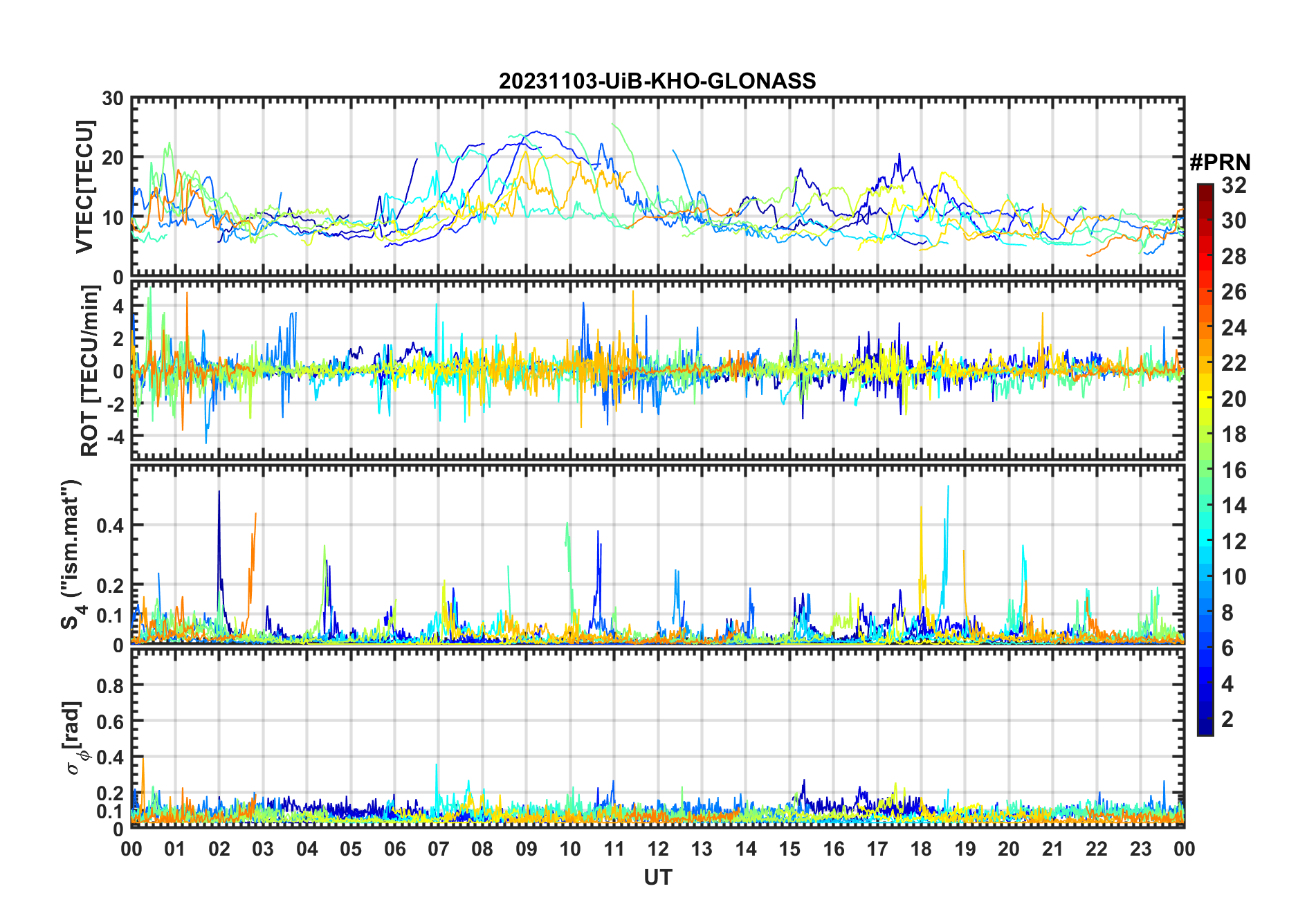
Task: Click colorbar tick label 32
Action: click(x=1234, y=185)
